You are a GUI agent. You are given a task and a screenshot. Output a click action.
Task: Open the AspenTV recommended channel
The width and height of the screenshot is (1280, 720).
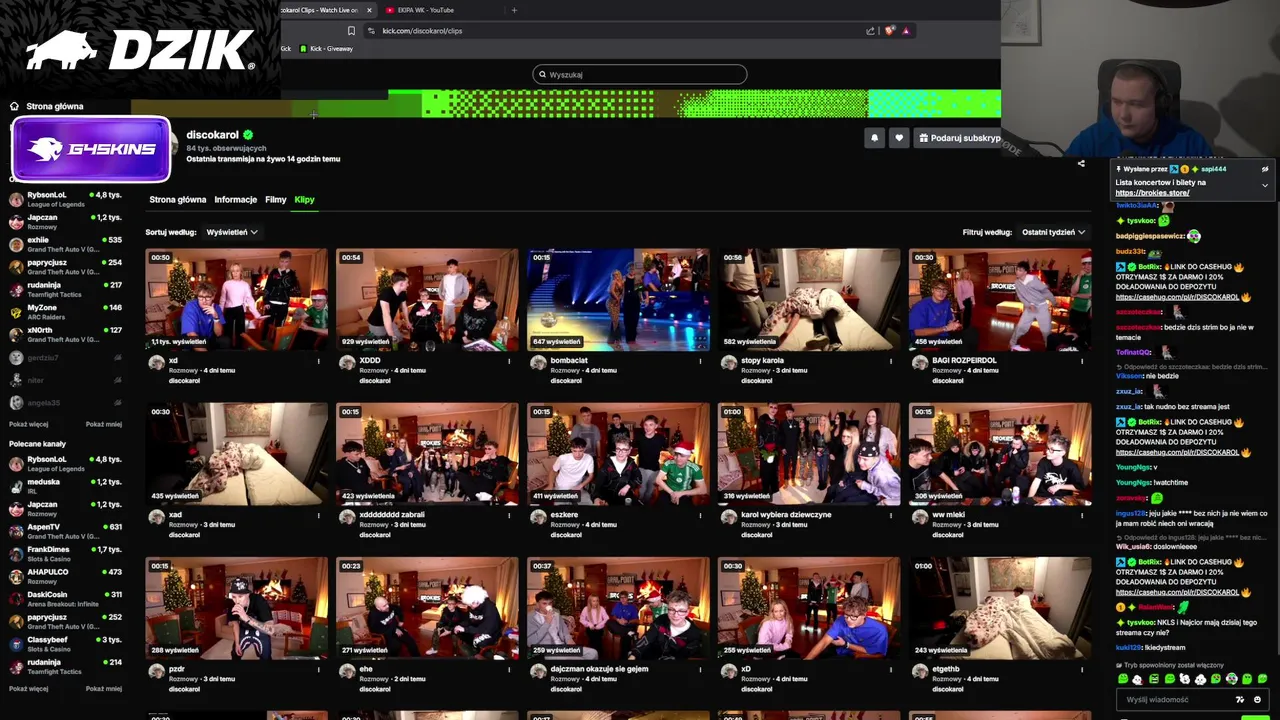65,531
